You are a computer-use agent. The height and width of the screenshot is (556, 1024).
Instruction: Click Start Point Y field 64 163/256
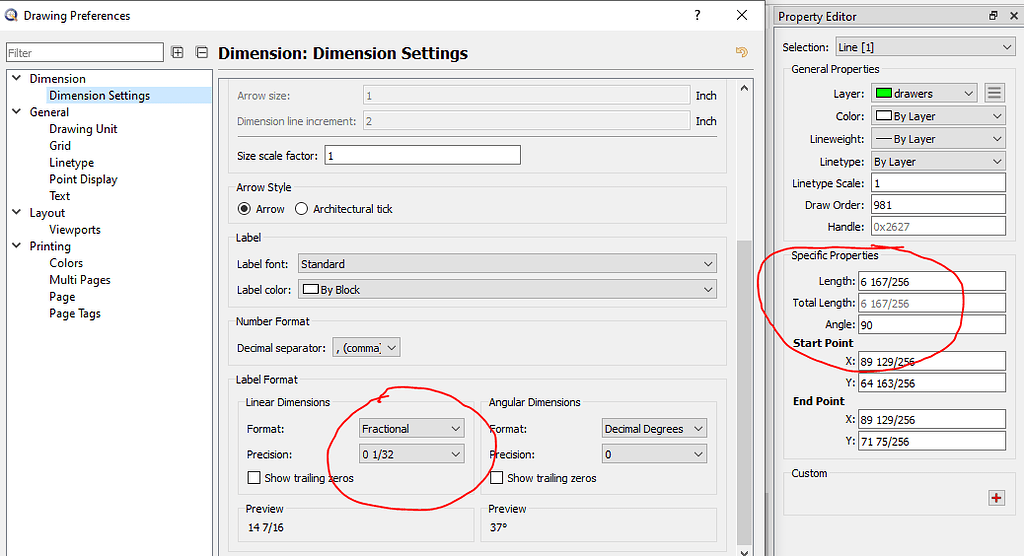[932, 383]
